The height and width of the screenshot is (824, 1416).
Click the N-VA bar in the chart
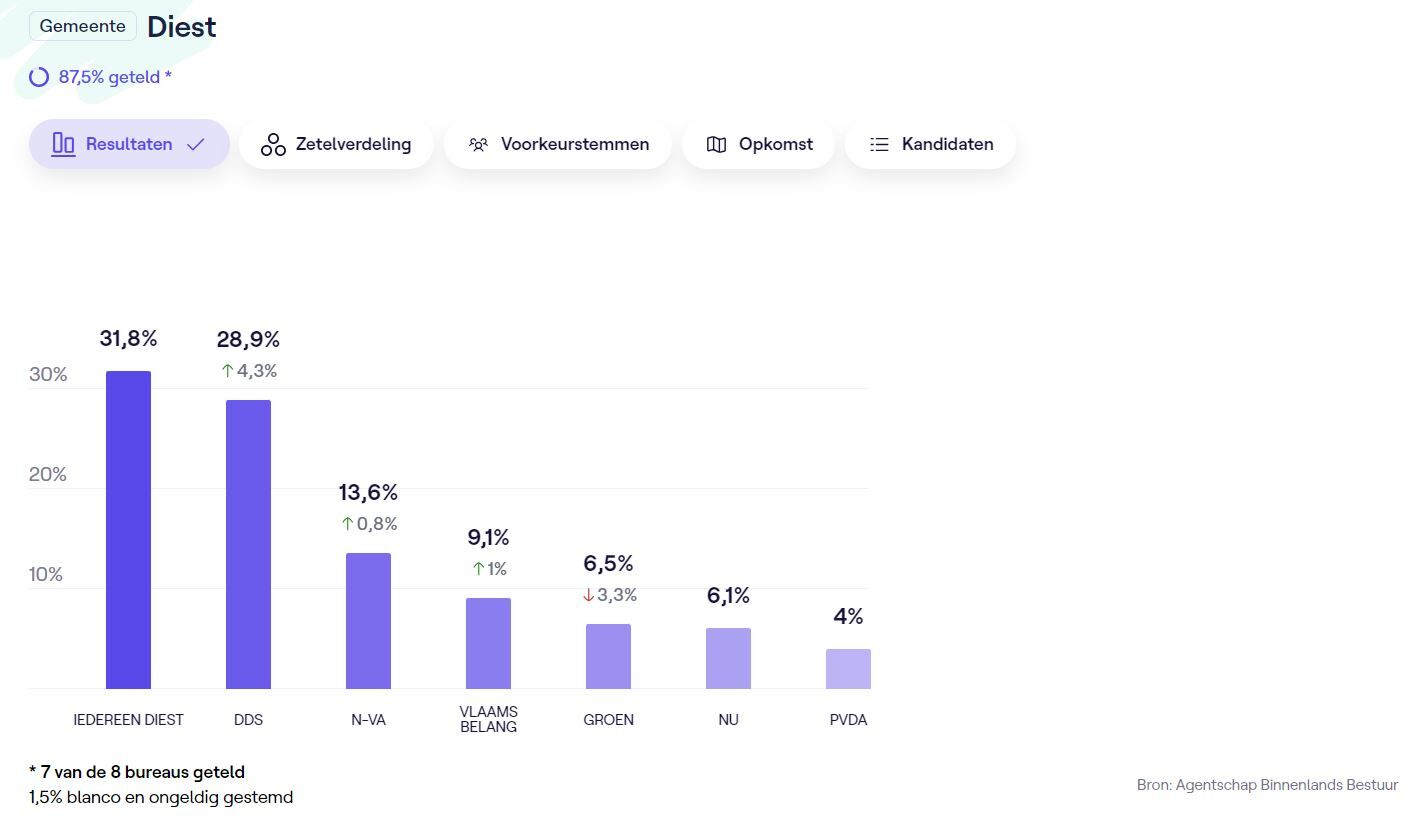pos(368,620)
